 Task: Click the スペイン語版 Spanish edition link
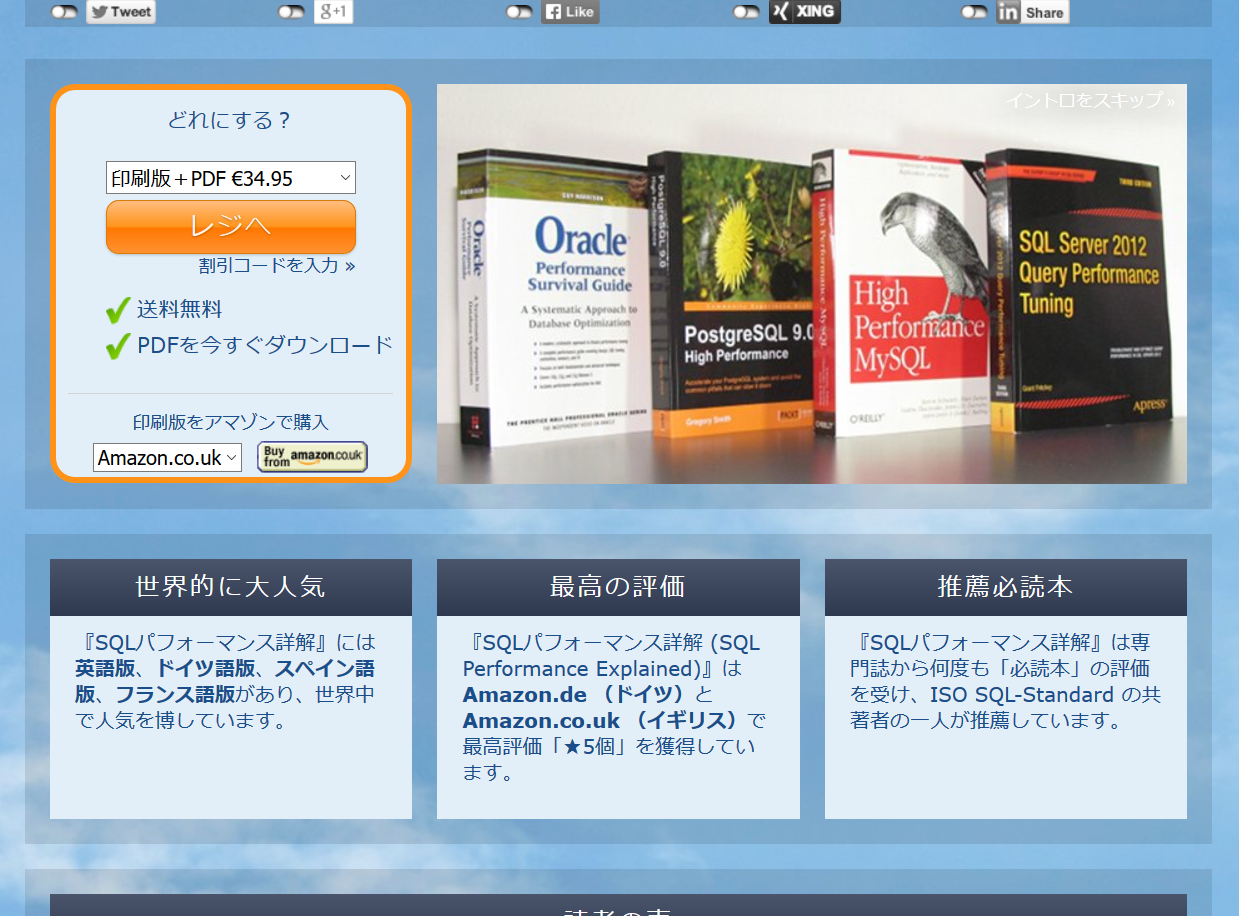click(225, 681)
